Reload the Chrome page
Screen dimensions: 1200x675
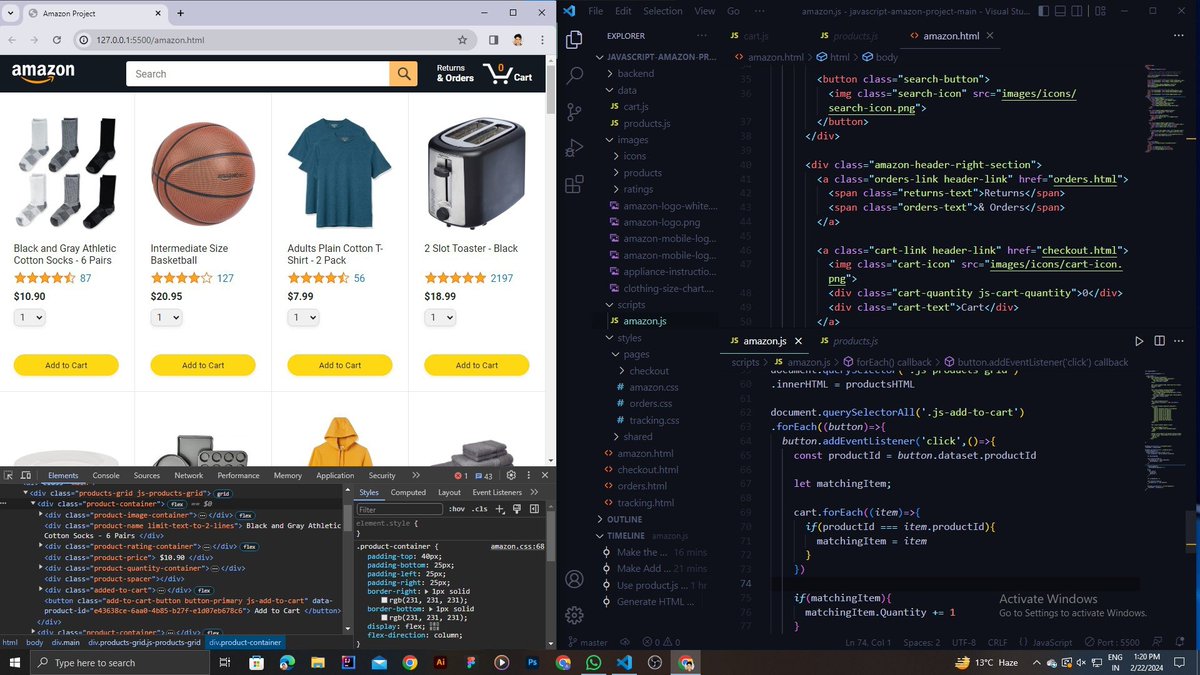tap(57, 40)
